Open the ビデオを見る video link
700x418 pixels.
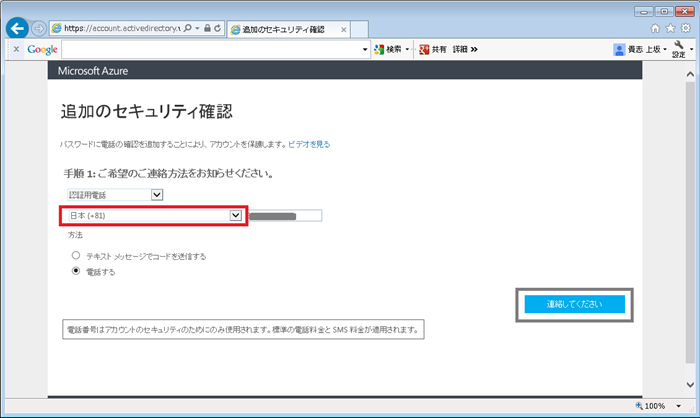(309, 144)
